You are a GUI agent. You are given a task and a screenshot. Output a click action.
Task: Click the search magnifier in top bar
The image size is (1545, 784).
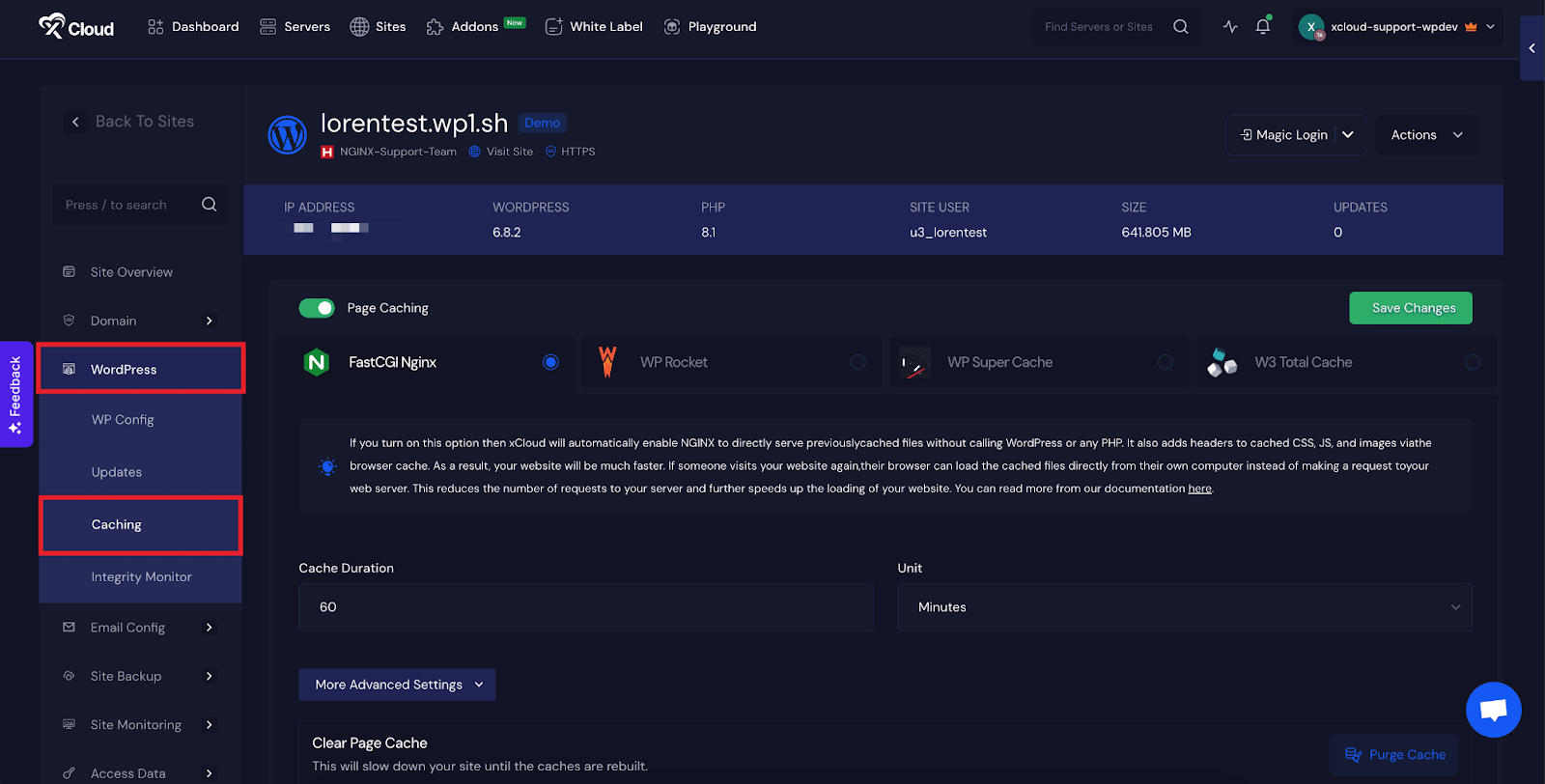pyautogui.click(x=1180, y=27)
